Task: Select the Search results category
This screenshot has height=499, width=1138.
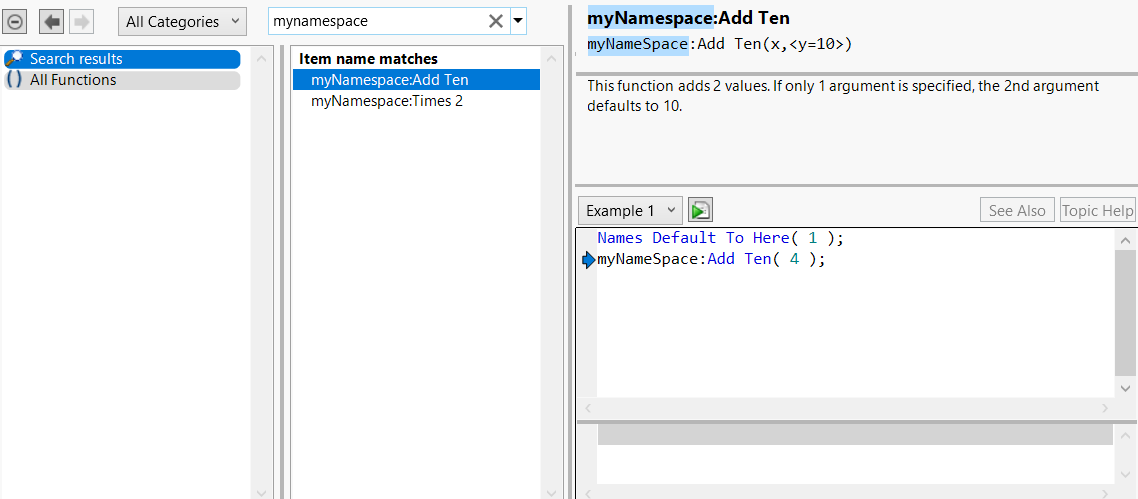Action: [76, 59]
